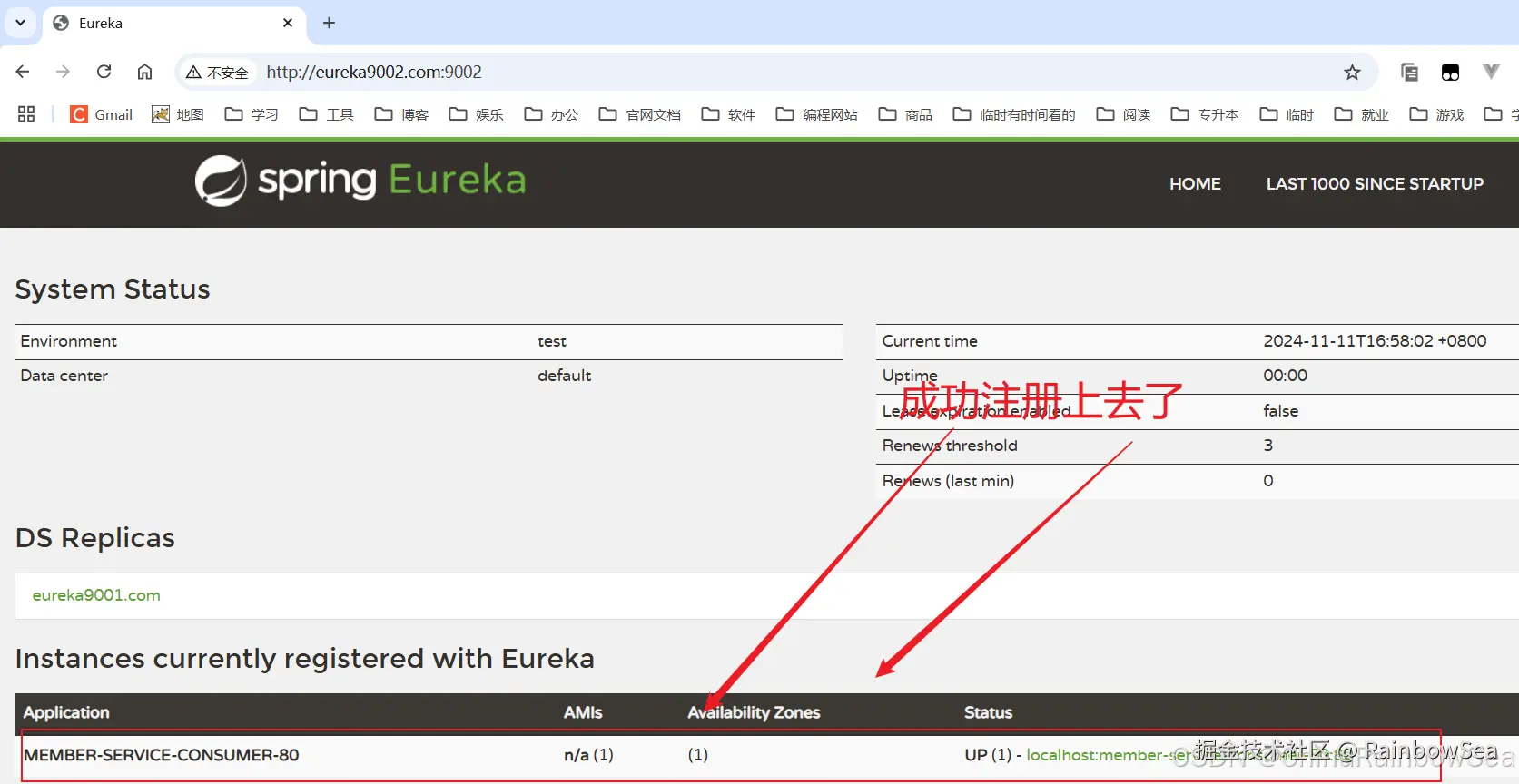Screen dimensions: 1519x784
Task: Open the 软件 bookmark folder
Action: pyautogui.click(x=728, y=114)
